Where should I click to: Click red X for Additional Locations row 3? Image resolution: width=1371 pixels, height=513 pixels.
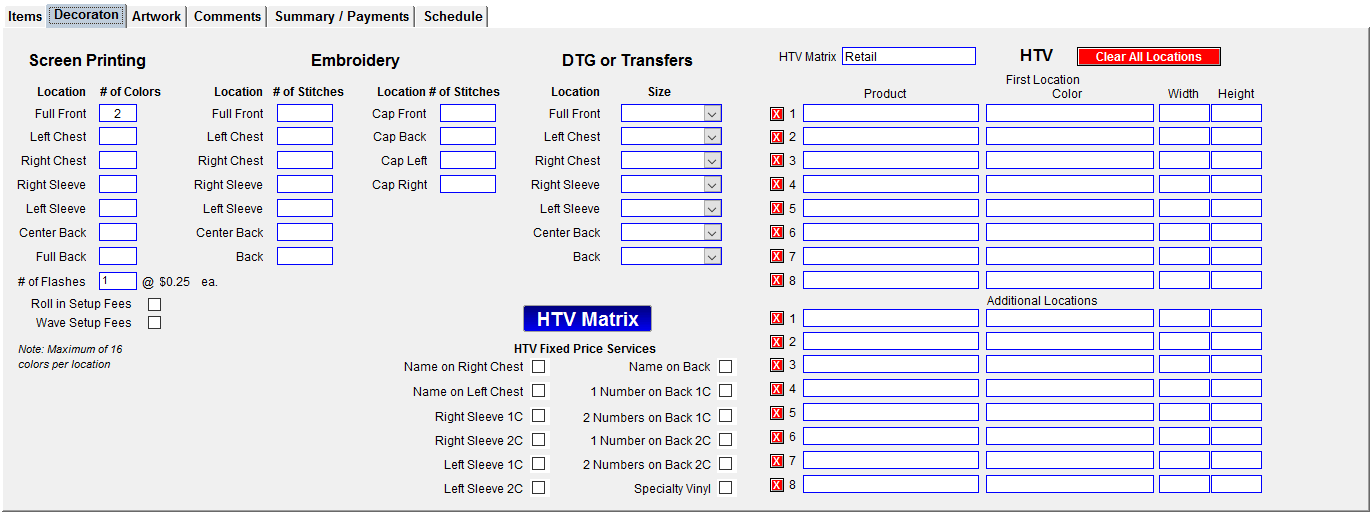point(777,366)
